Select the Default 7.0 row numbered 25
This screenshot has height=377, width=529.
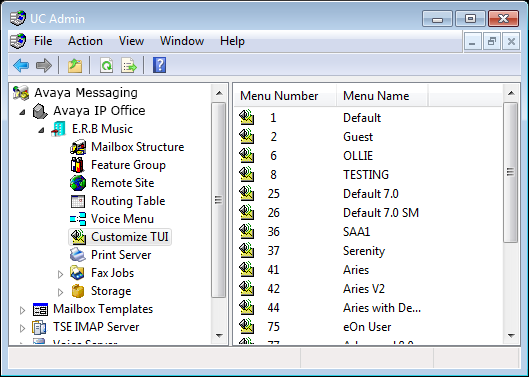368,193
